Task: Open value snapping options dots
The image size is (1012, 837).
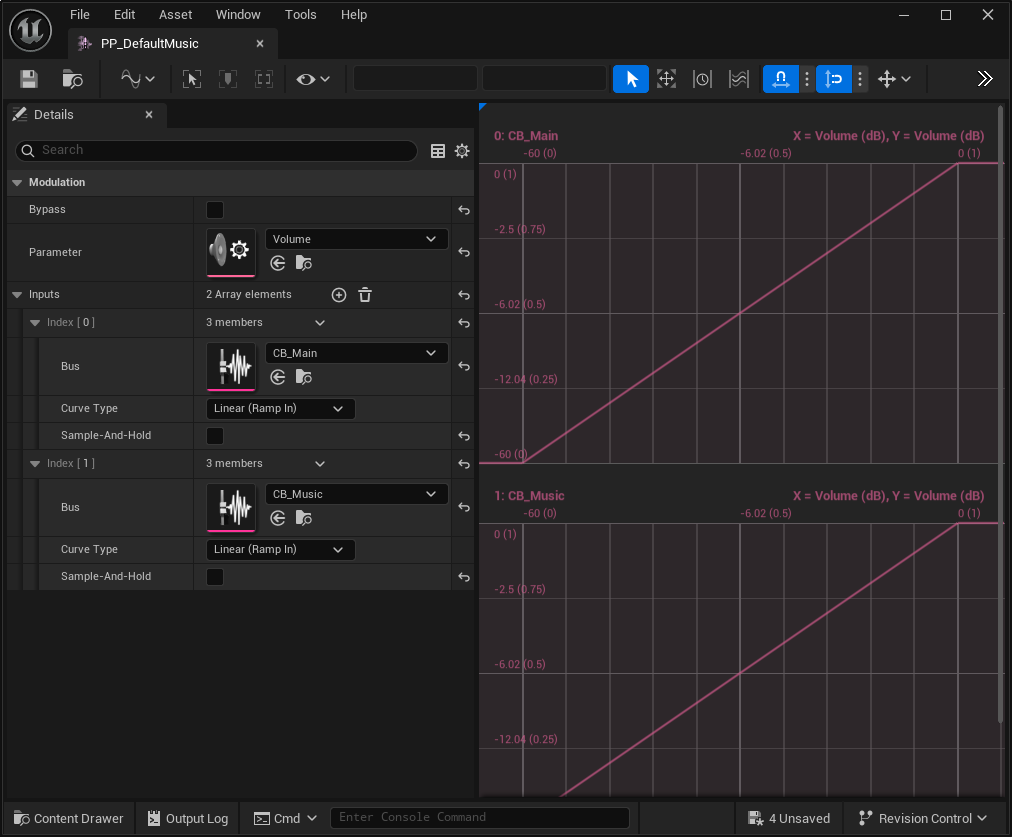Action: pos(860,79)
